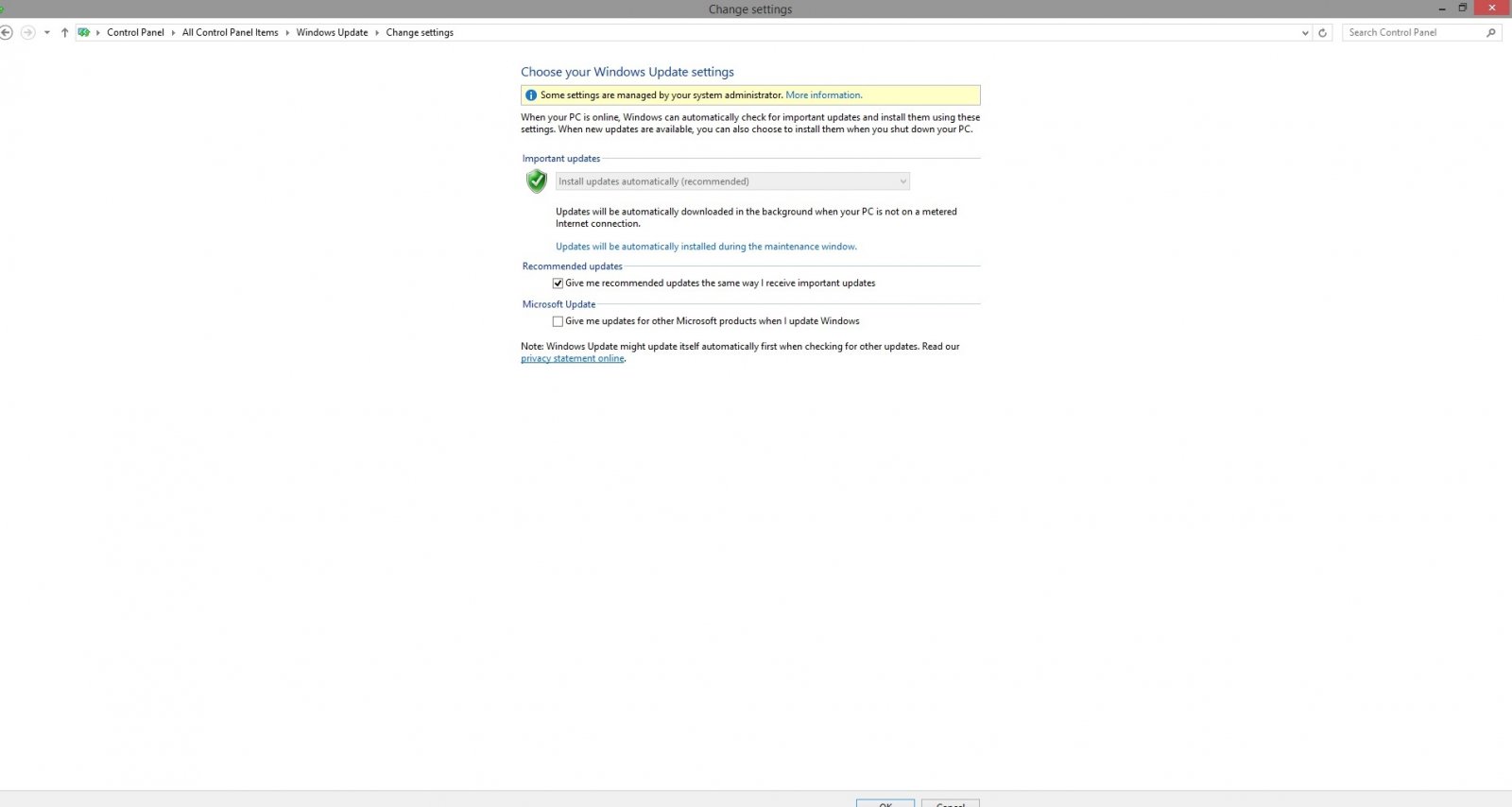Navigate to 'Windows Update' breadcrumb
1512x807 pixels.
(x=332, y=32)
